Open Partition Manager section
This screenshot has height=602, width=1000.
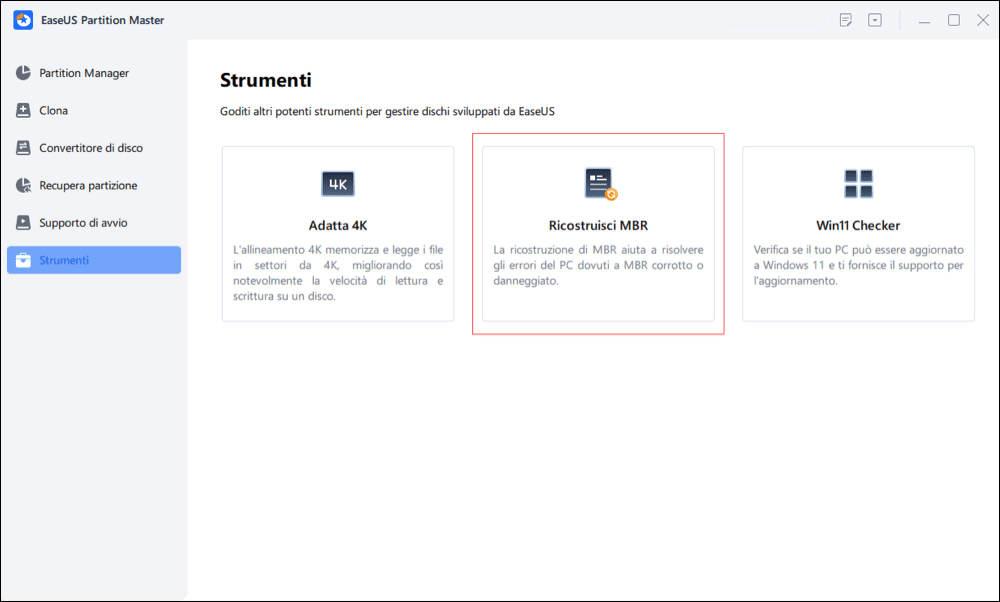(x=94, y=73)
